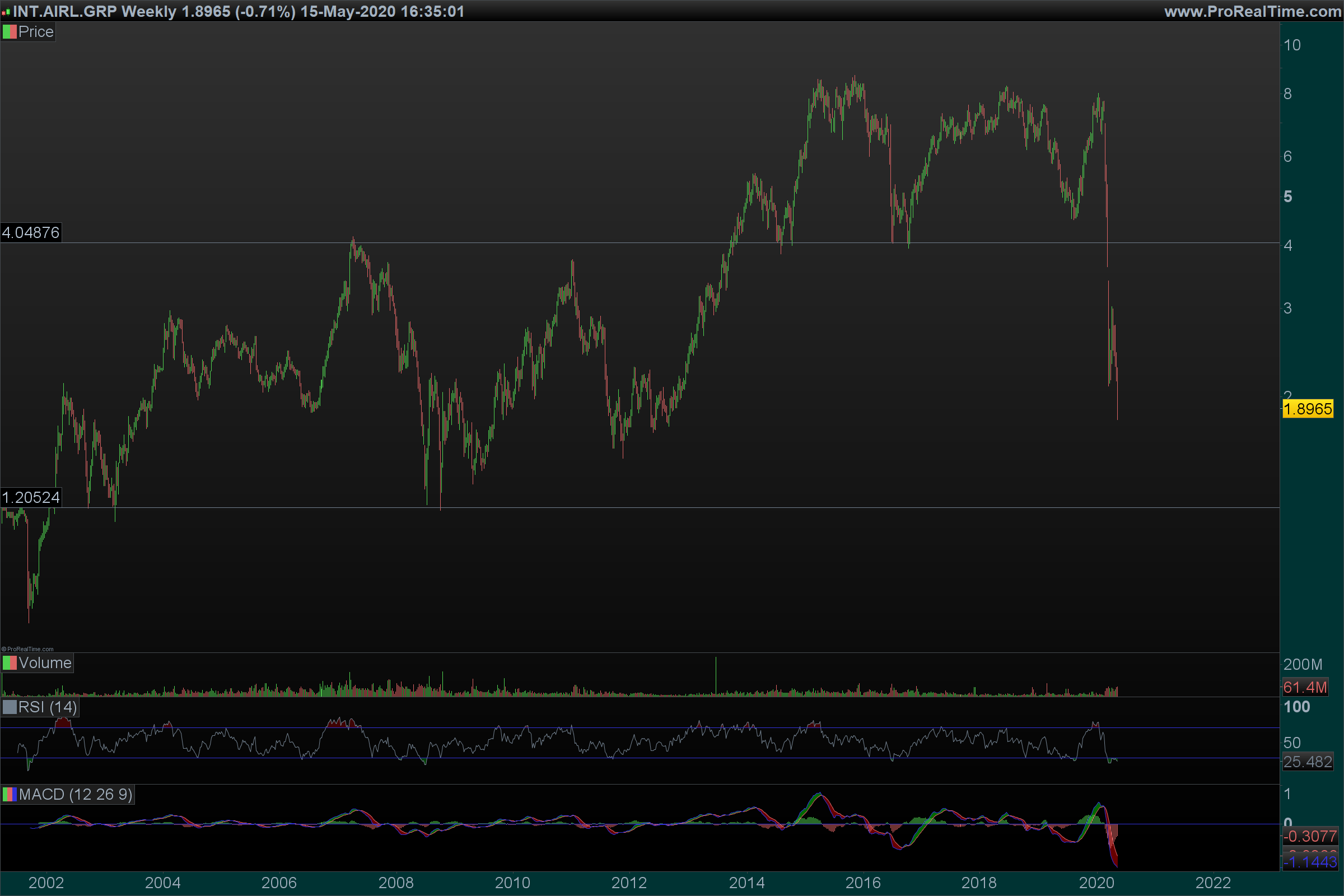Click the 2020 marker on time axis
This screenshot has width=1344, height=896.
tap(1096, 883)
